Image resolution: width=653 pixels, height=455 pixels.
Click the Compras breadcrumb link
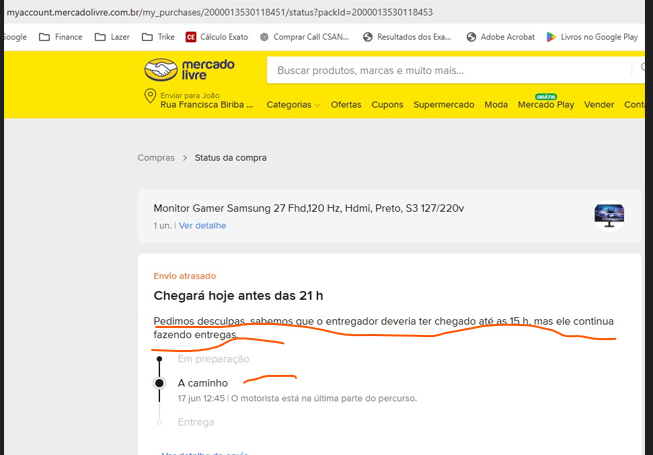156,158
